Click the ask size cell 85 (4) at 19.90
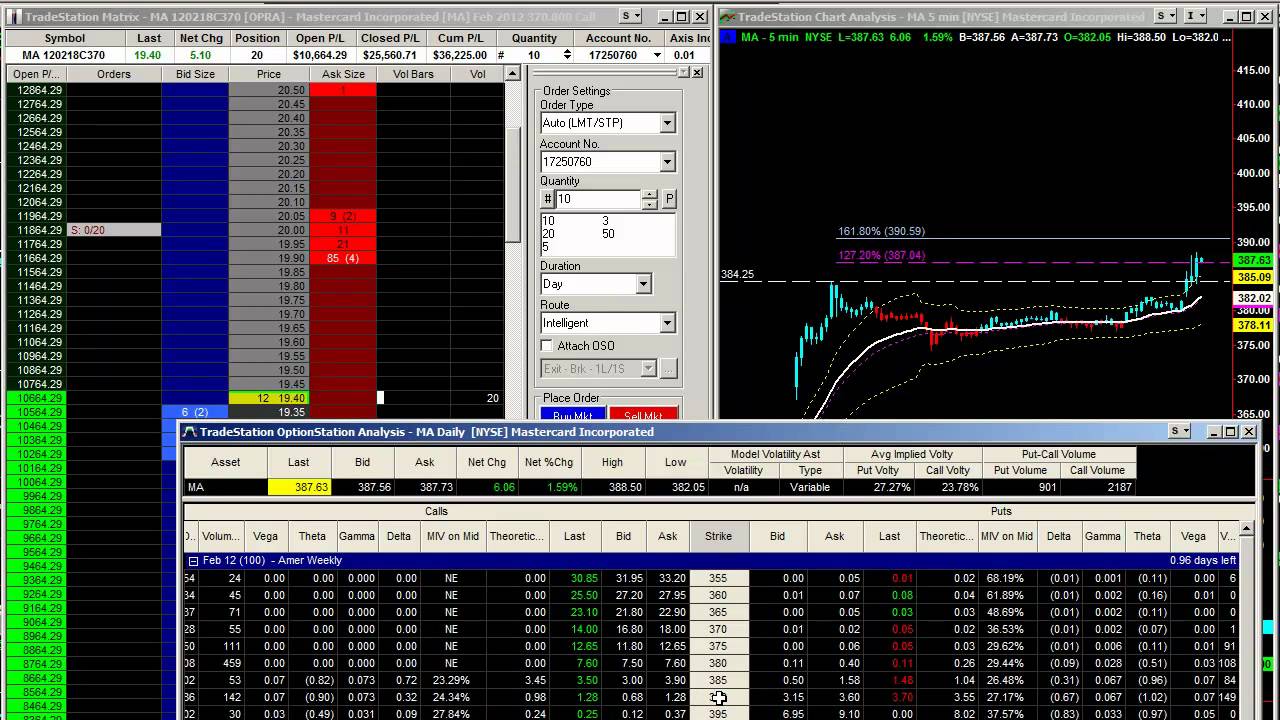The height and width of the screenshot is (720, 1280). click(343, 258)
